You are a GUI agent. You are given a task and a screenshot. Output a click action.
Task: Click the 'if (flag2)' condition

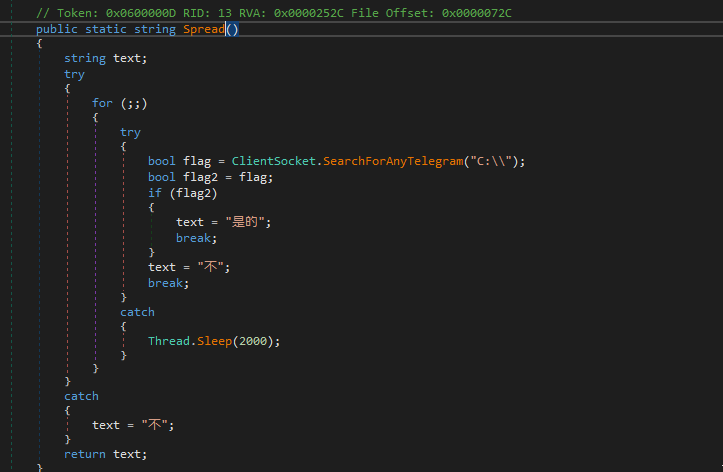(183, 193)
